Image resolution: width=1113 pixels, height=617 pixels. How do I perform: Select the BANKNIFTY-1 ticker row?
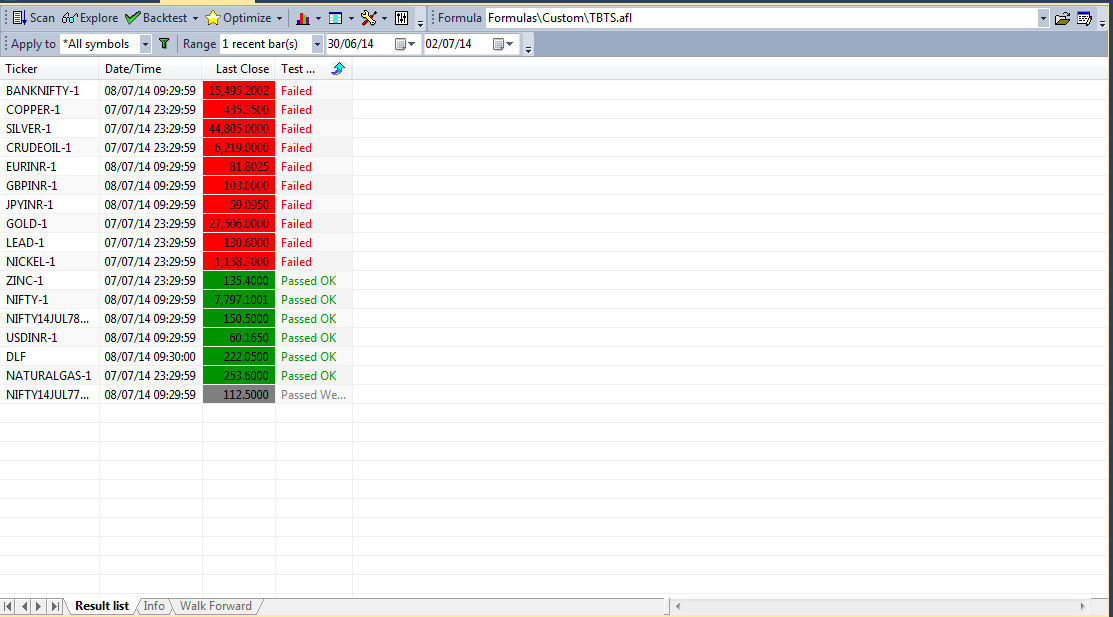pos(43,91)
